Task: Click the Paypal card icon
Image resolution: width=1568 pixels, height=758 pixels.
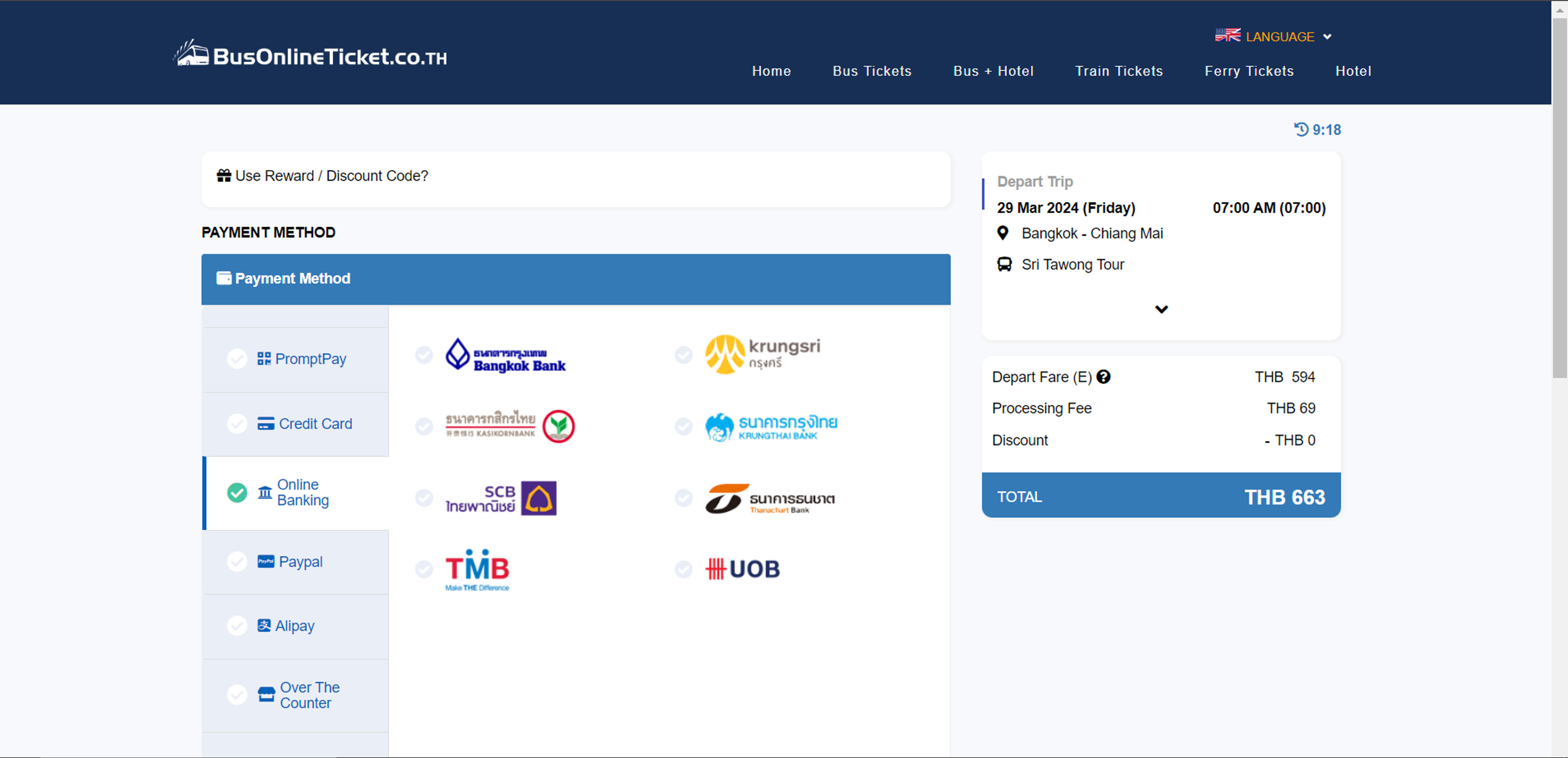Action: click(x=266, y=561)
